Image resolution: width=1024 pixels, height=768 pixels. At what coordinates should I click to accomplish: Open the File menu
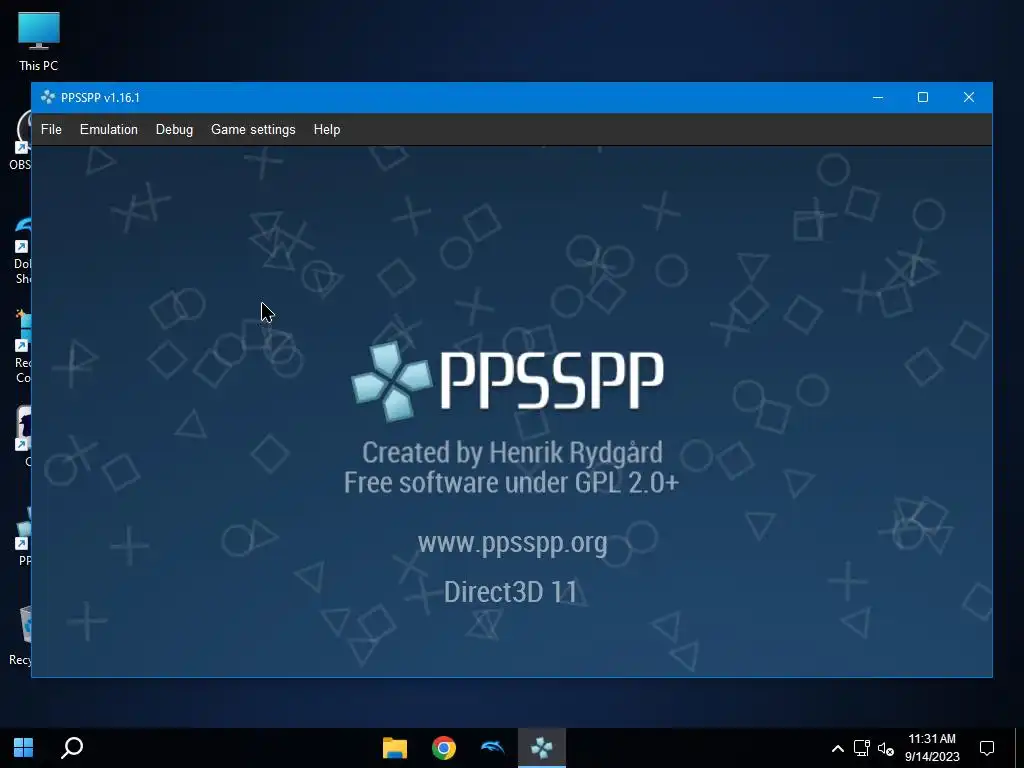click(x=51, y=129)
